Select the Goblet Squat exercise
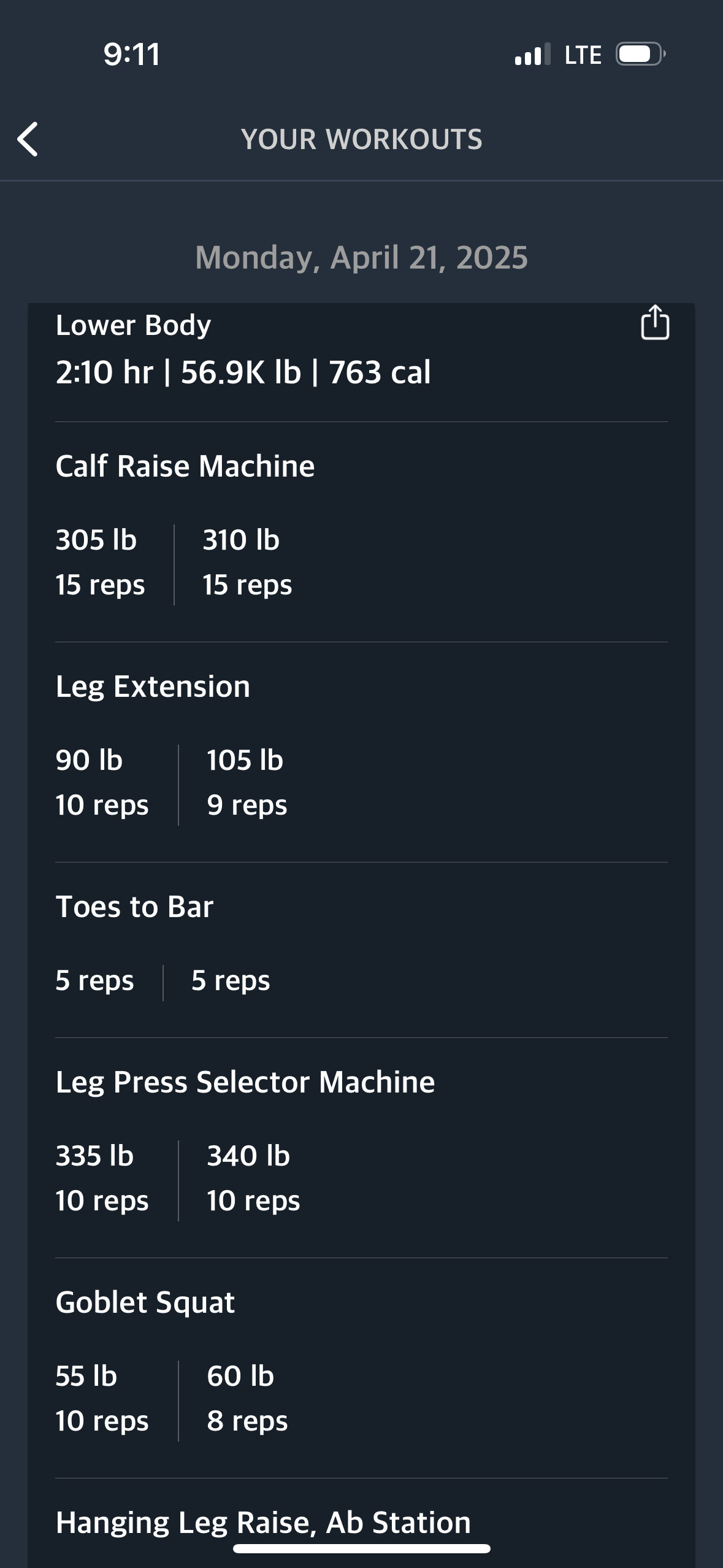The image size is (723, 1568). (x=145, y=1302)
